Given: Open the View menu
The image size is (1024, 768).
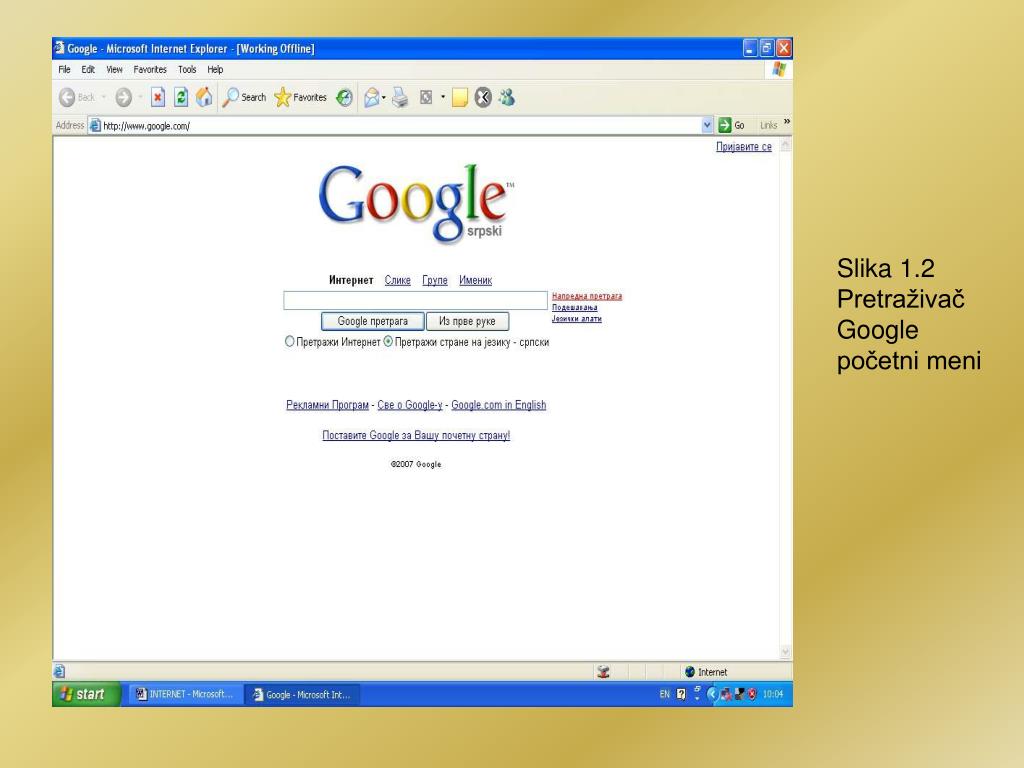Looking at the screenshot, I should [114, 69].
